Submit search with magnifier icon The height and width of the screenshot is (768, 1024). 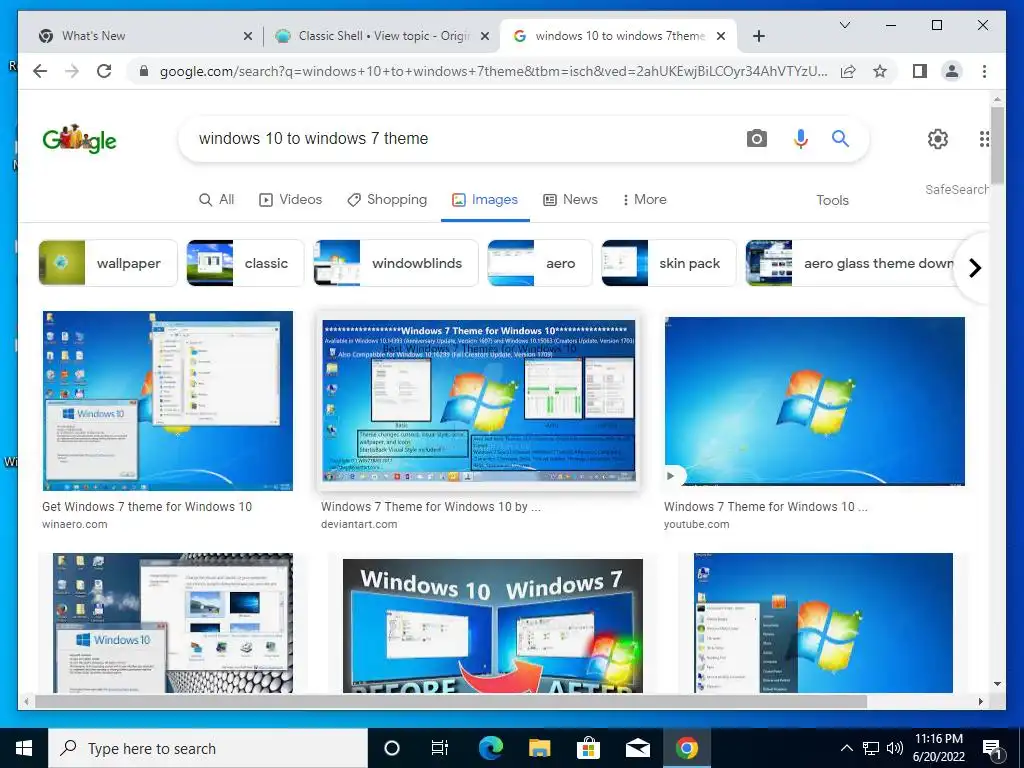pos(840,138)
